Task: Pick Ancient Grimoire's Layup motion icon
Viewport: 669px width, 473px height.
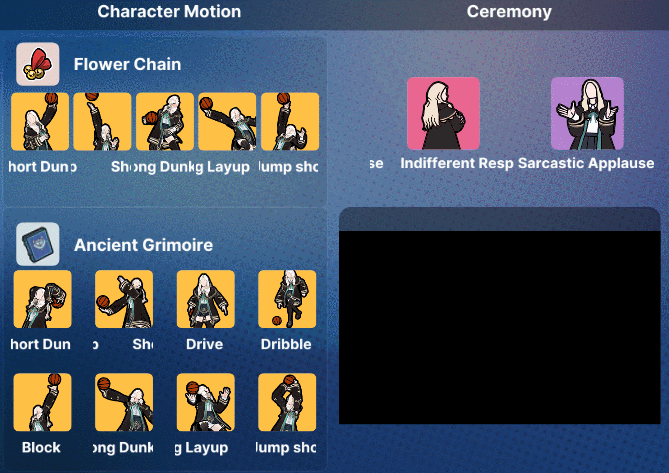Action: 206,402
